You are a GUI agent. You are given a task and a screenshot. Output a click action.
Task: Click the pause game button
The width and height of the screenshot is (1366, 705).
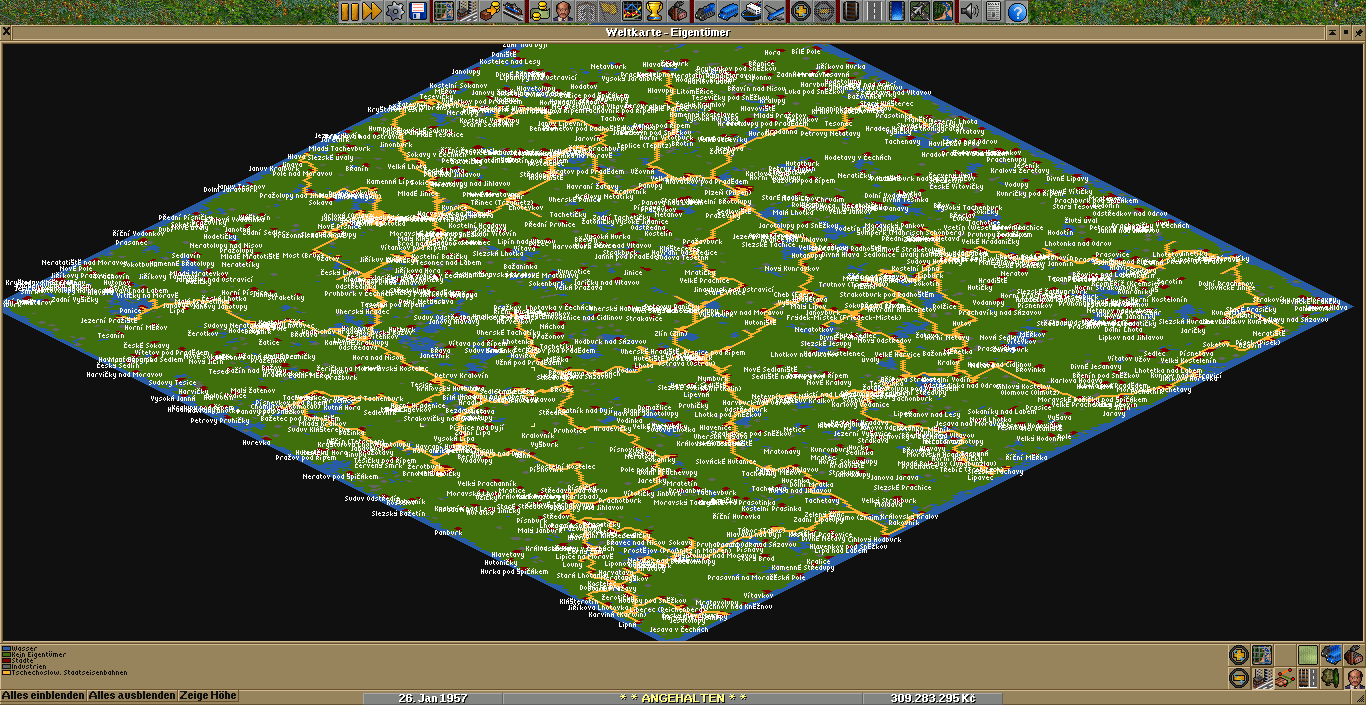click(349, 12)
